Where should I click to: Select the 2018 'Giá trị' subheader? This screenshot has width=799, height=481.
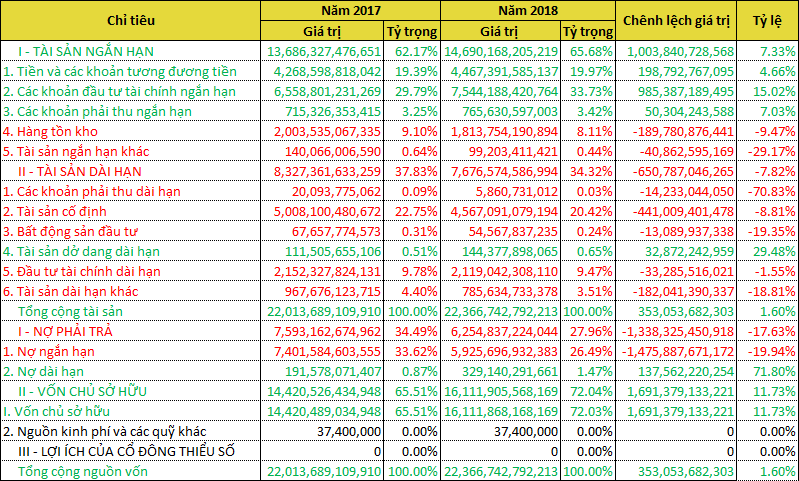click(x=500, y=31)
